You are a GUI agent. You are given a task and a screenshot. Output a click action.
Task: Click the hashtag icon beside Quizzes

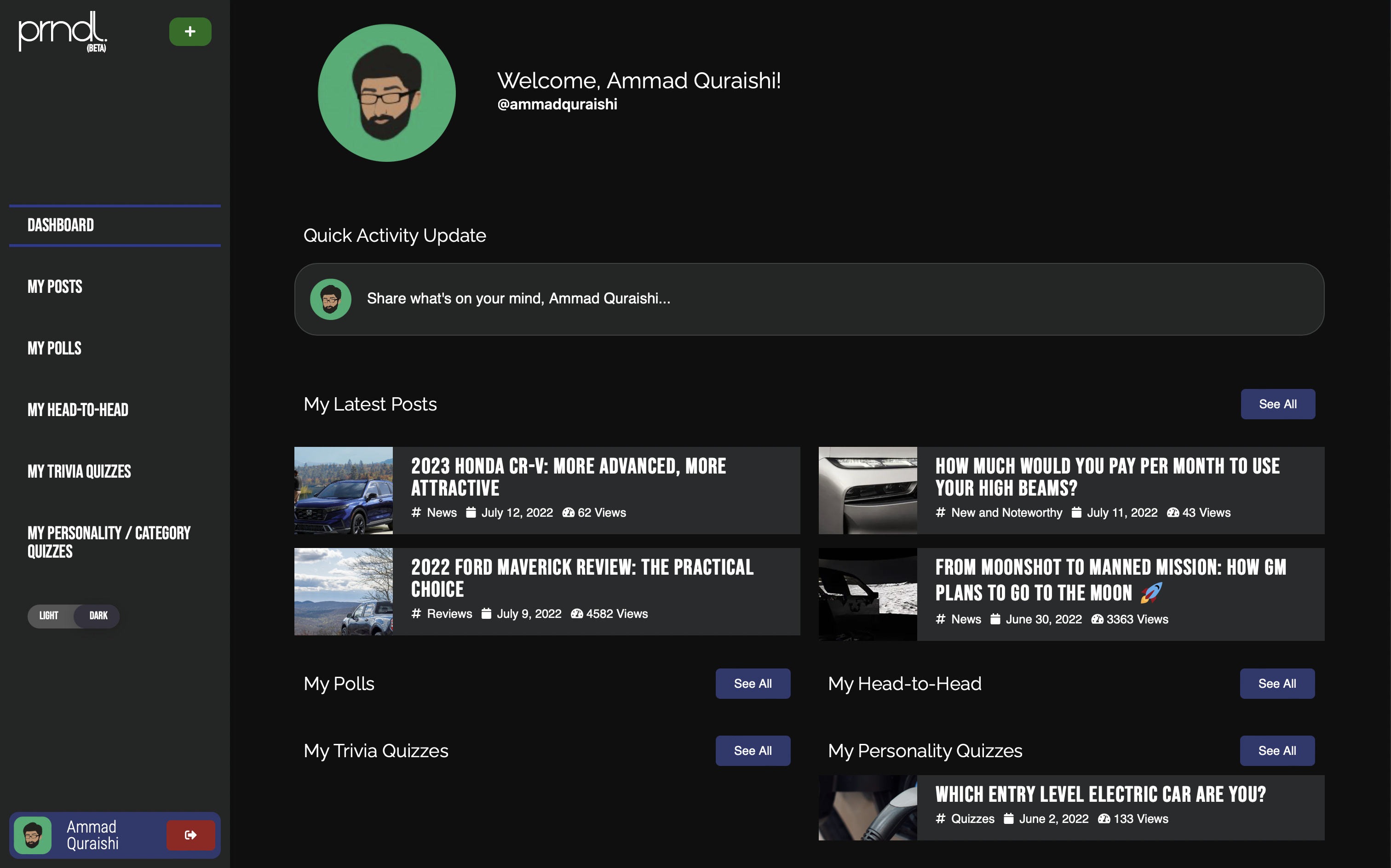point(940,819)
